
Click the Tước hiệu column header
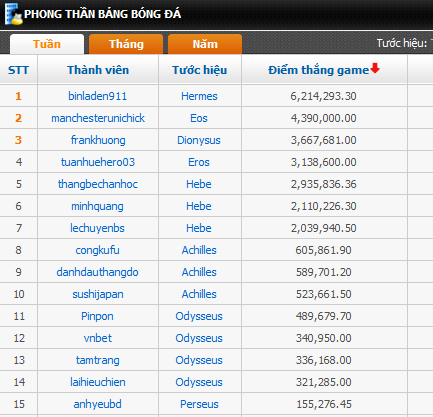tap(200, 70)
